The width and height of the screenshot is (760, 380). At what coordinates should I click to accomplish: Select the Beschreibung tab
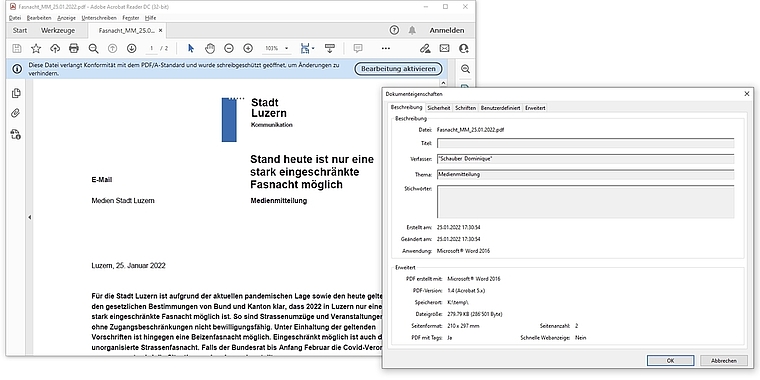pyautogui.click(x=407, y=108)
